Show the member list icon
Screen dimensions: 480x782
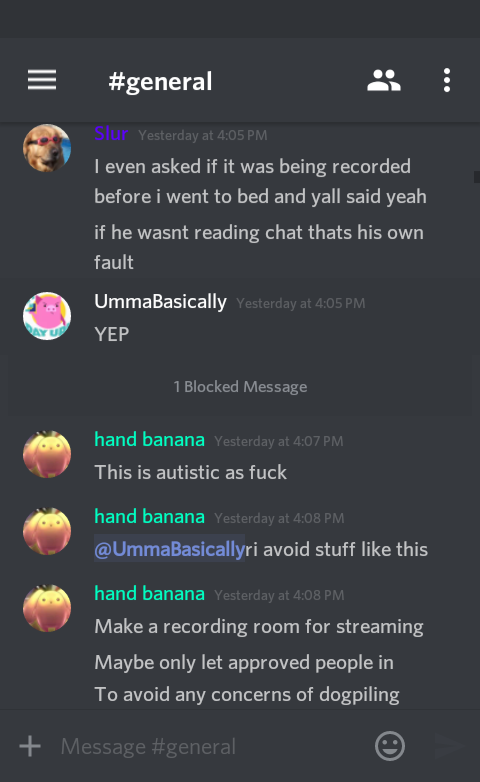point(384,80)
